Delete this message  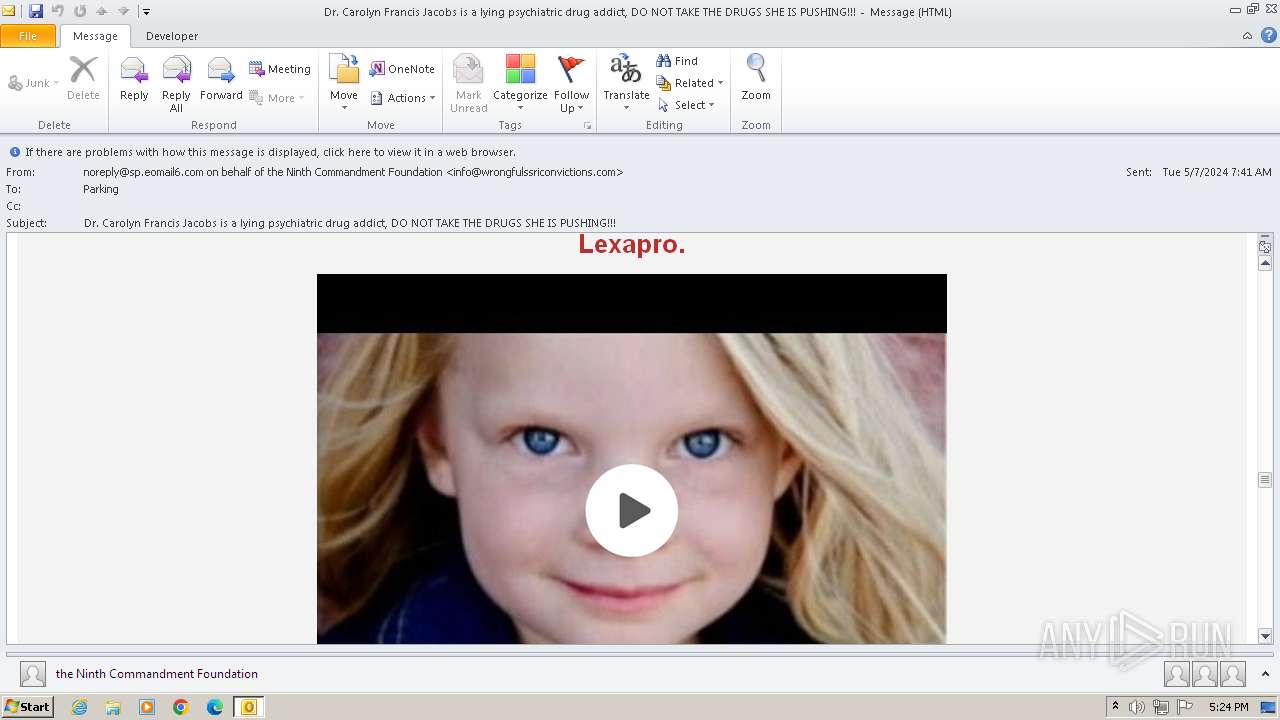[x=83, y=80]
